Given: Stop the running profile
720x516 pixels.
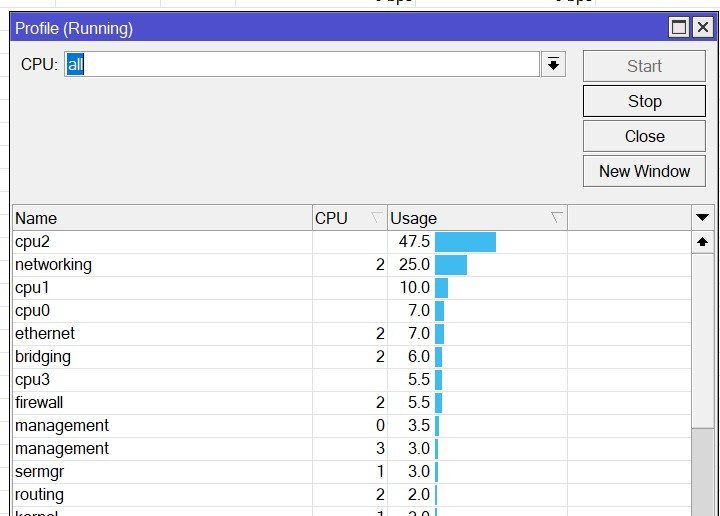Looking at the screenshot, I should click(644, 101).
